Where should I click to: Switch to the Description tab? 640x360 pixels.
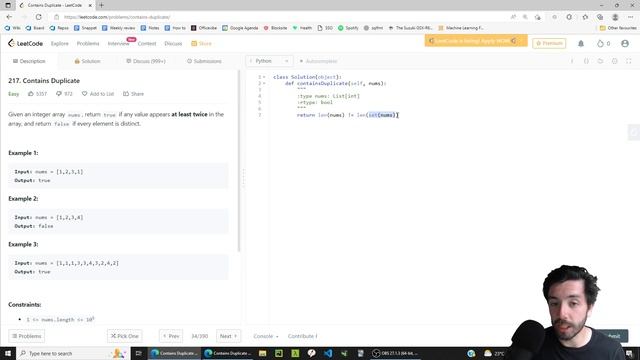[29, 61]
